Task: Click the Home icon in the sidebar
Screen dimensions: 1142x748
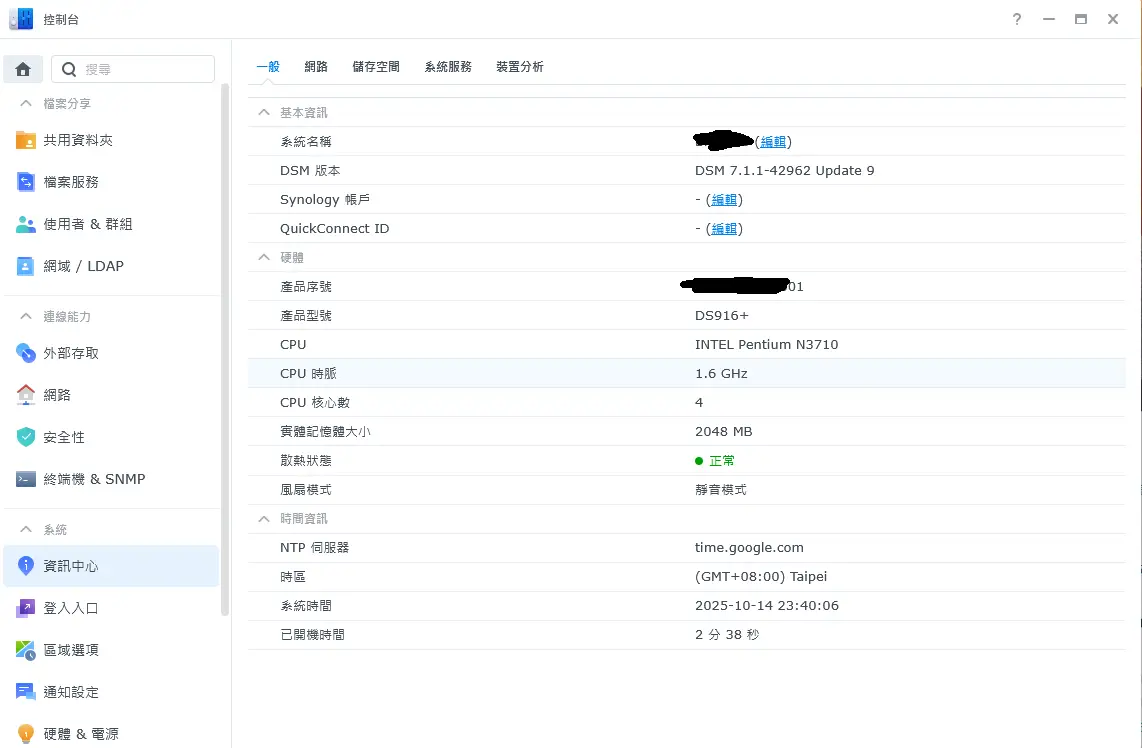Action: pos(23,69)
